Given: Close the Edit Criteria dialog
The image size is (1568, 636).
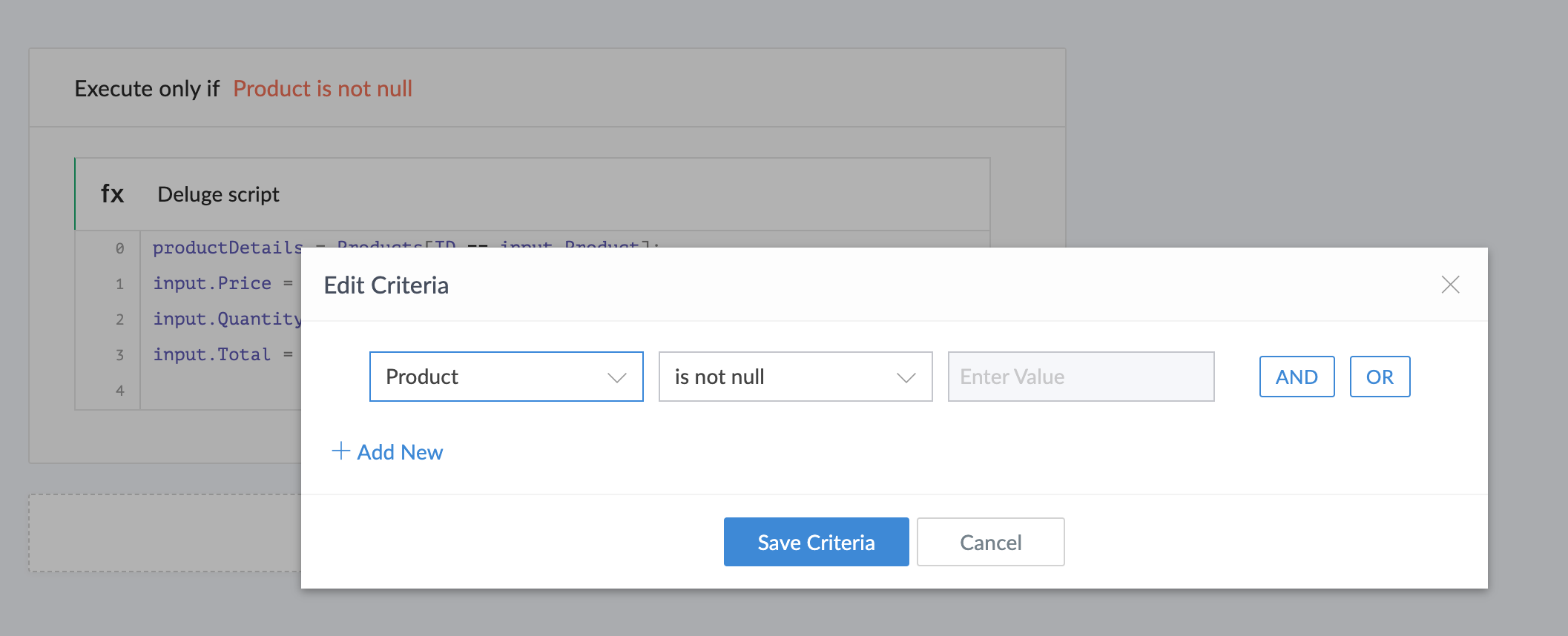Looking at the screenshot, I should [x=1450, y=285].
